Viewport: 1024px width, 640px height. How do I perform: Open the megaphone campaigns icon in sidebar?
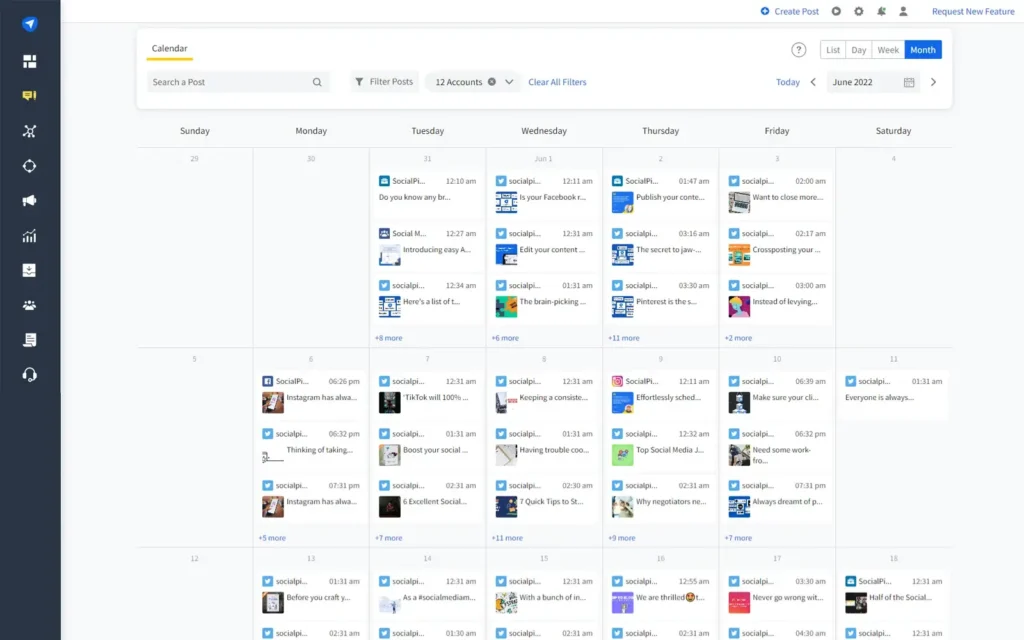29,200
